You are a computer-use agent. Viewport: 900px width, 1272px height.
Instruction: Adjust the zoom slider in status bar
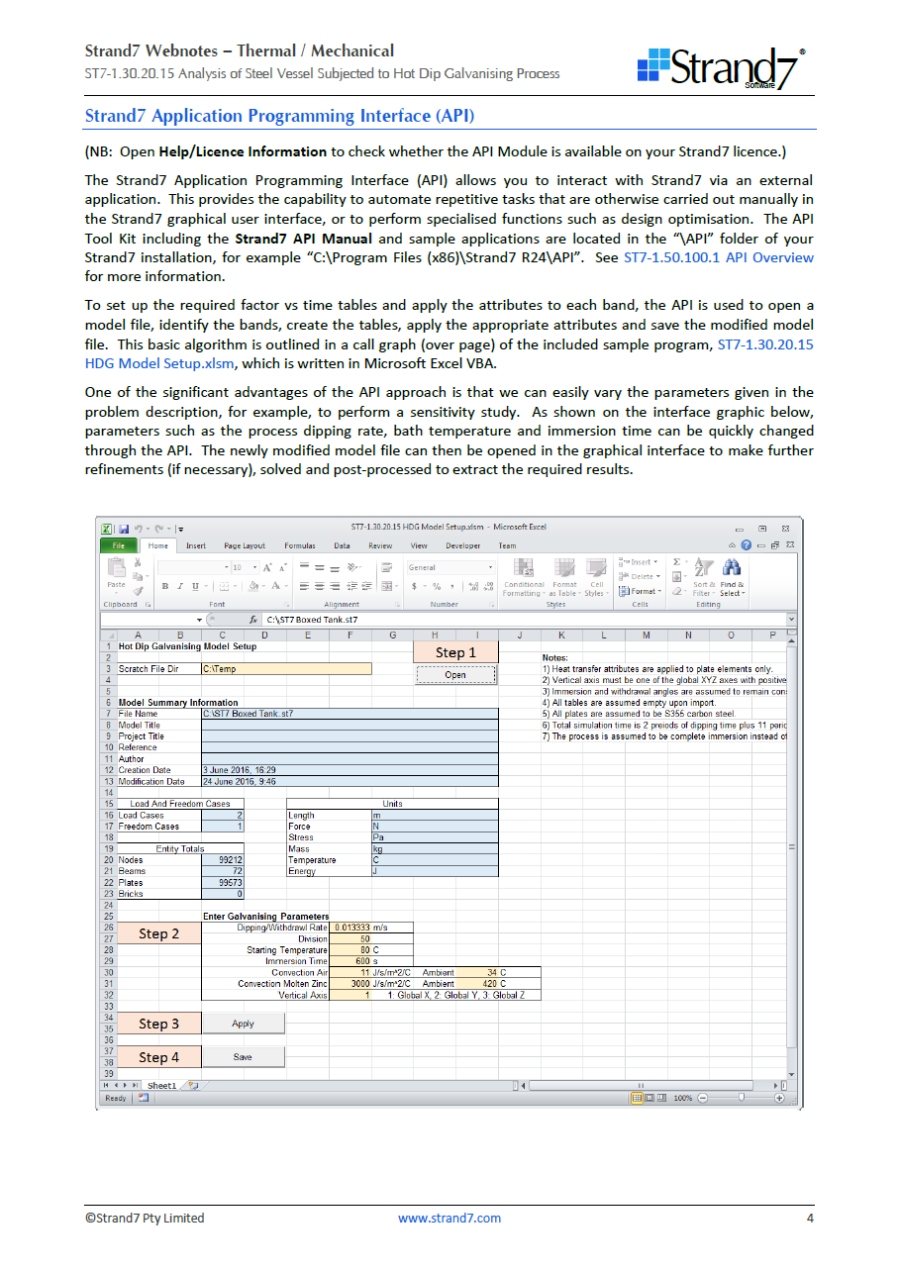tap(741, 1098)
